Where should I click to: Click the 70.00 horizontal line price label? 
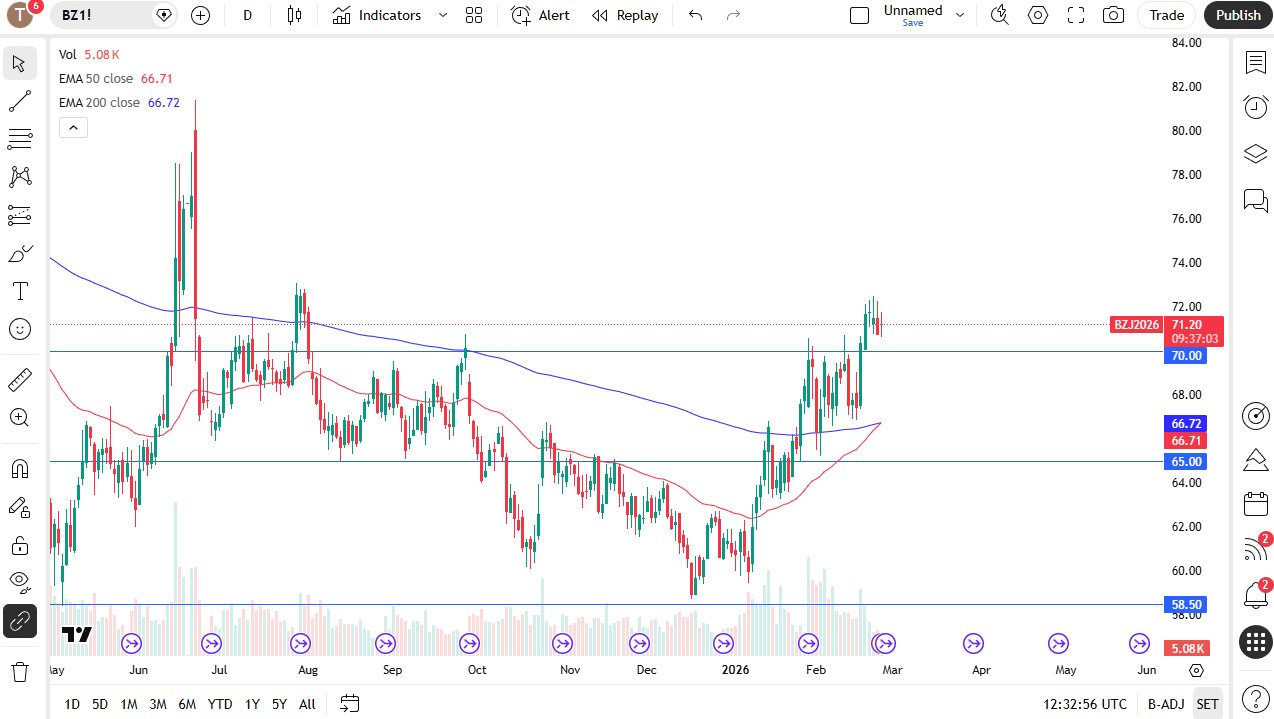(1186, 355)
